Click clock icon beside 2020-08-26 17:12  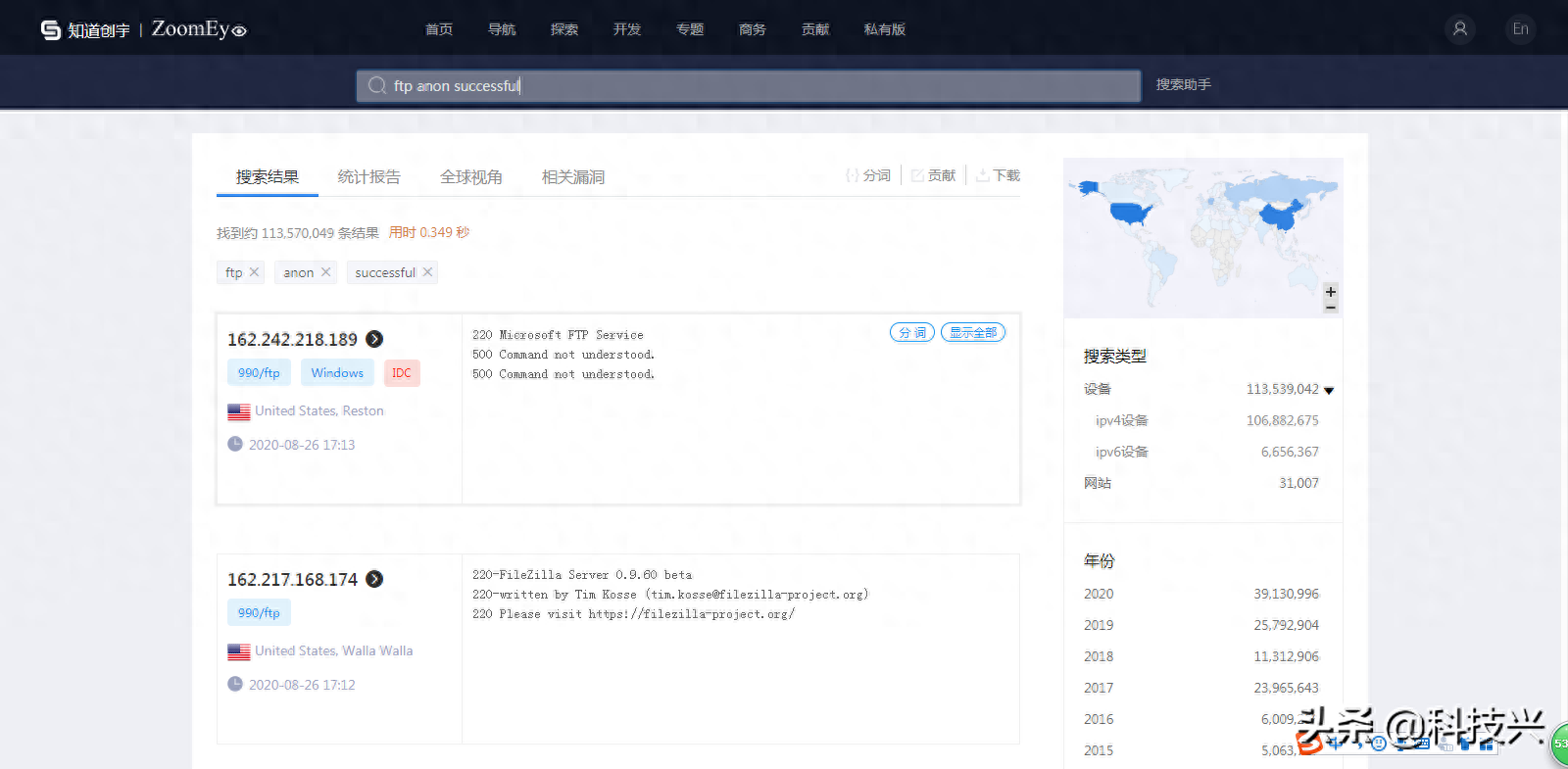[235, 684]
